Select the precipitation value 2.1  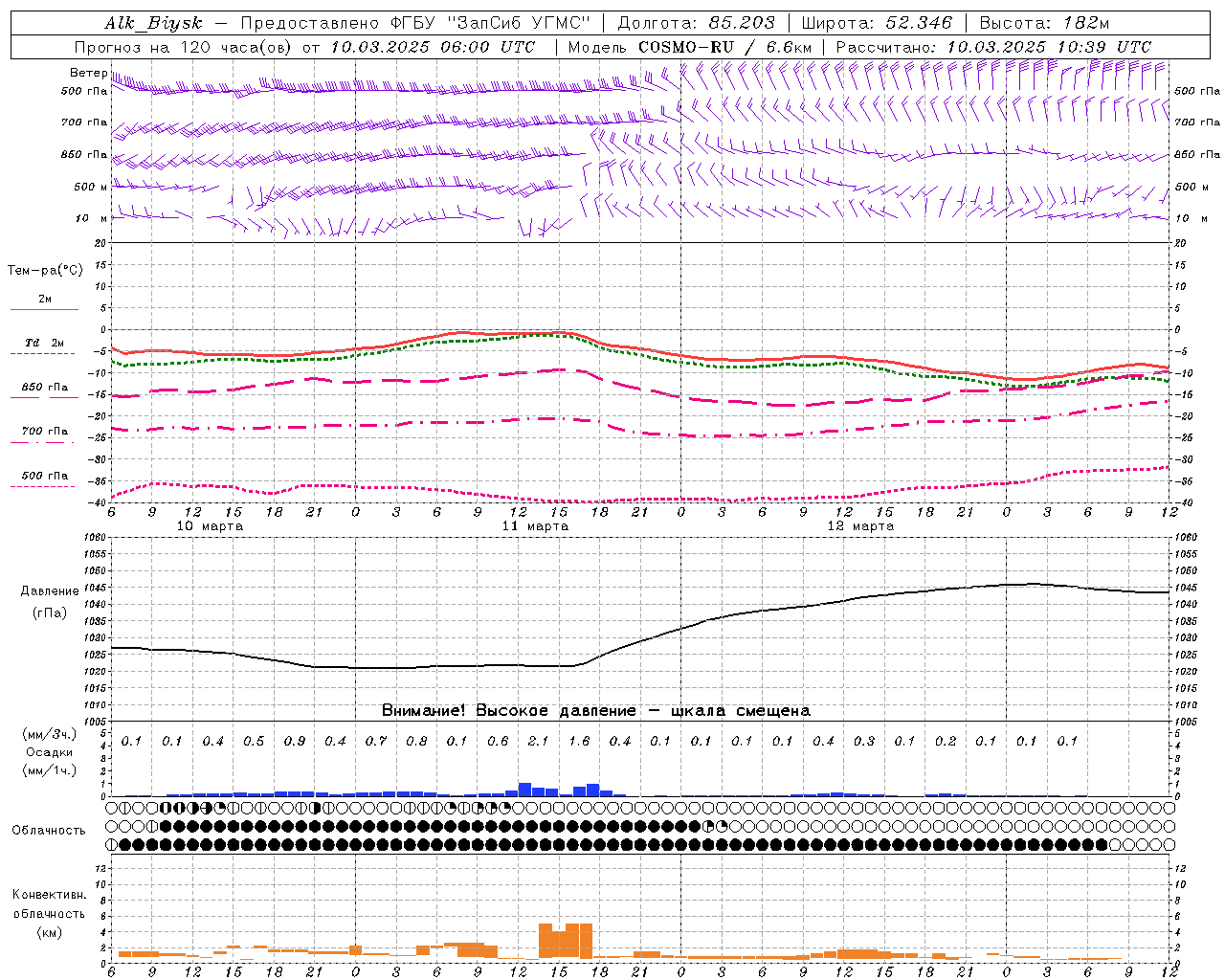point(539,741)
